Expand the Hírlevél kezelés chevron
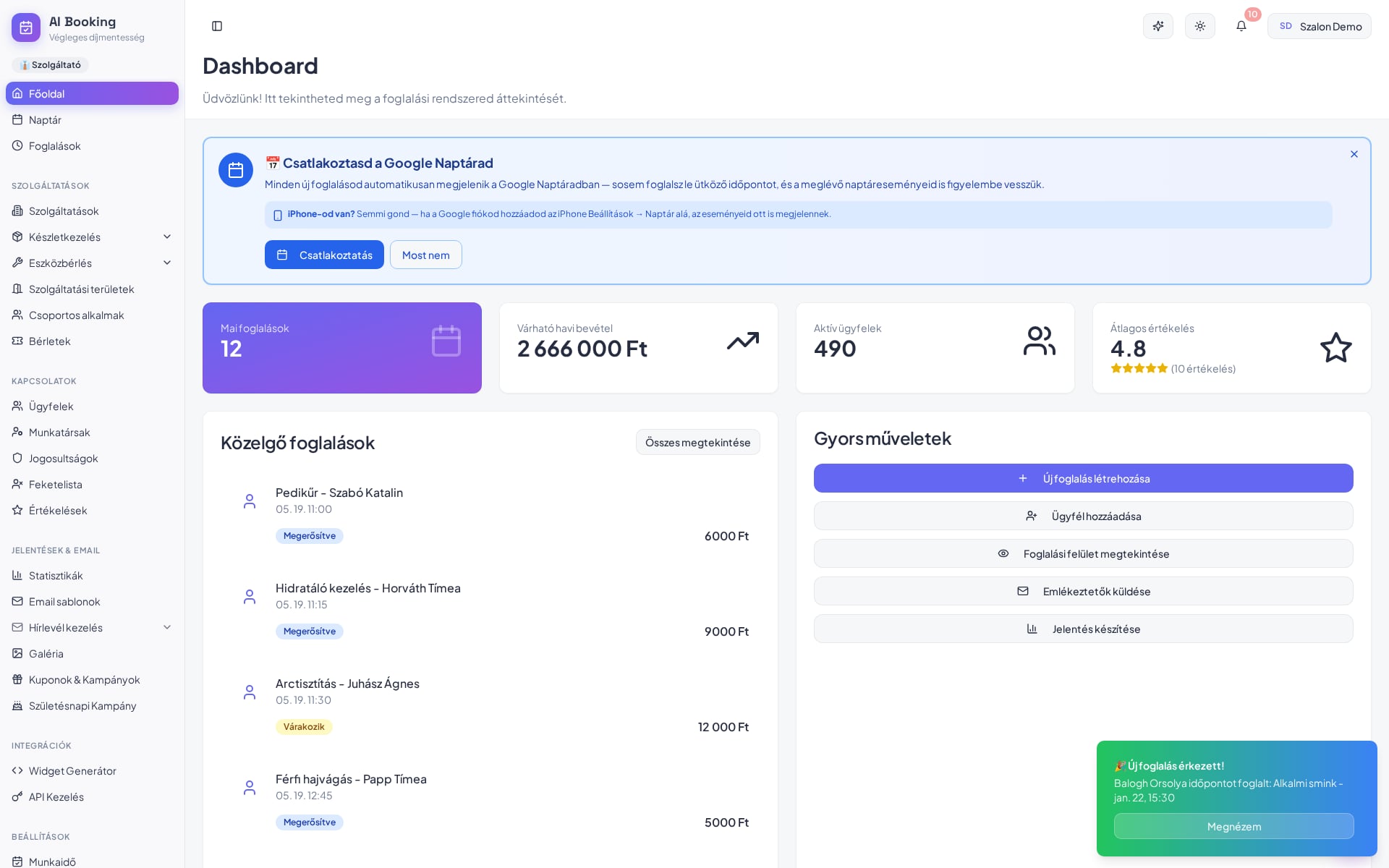The height and width of the screenshot is (868, 1389). click(x=167, y=627)
